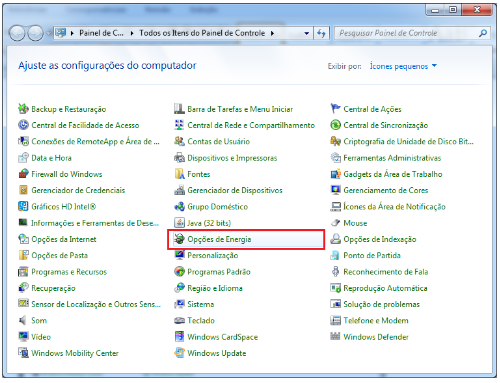Click the search magnifier icon
Image resolution: width=500 pixels, height=383 pixels.
coord(483,33)
